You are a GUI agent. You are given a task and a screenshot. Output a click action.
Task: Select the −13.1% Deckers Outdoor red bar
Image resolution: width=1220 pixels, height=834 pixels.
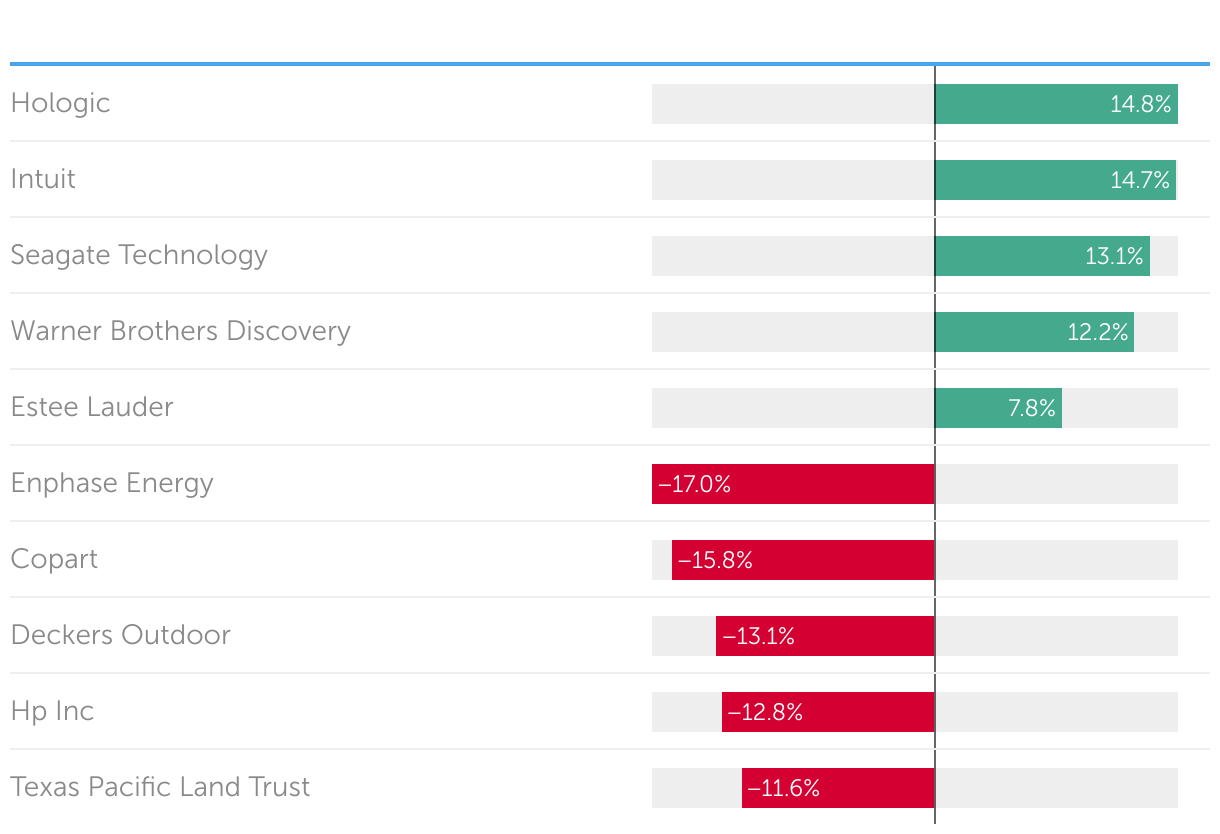pos(825,636)
